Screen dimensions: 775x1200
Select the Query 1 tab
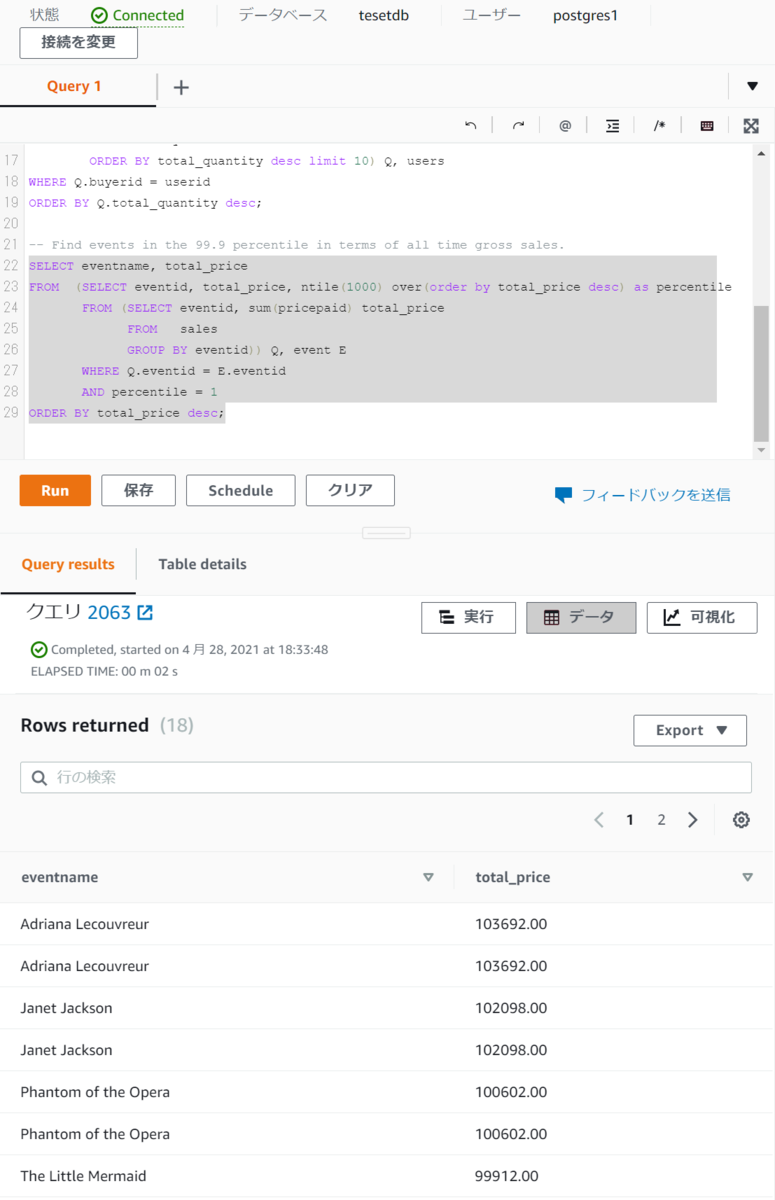click(75, 86)
